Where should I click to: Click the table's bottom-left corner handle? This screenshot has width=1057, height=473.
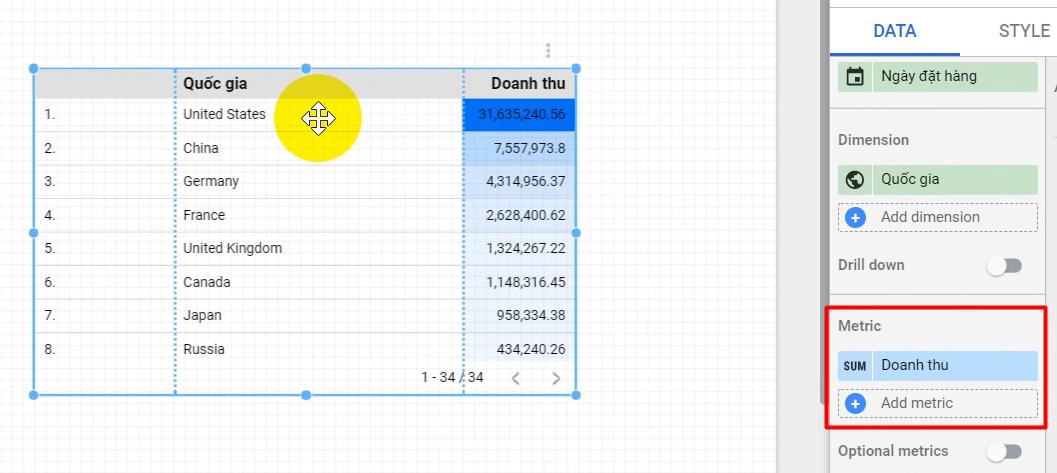[33, 395]
